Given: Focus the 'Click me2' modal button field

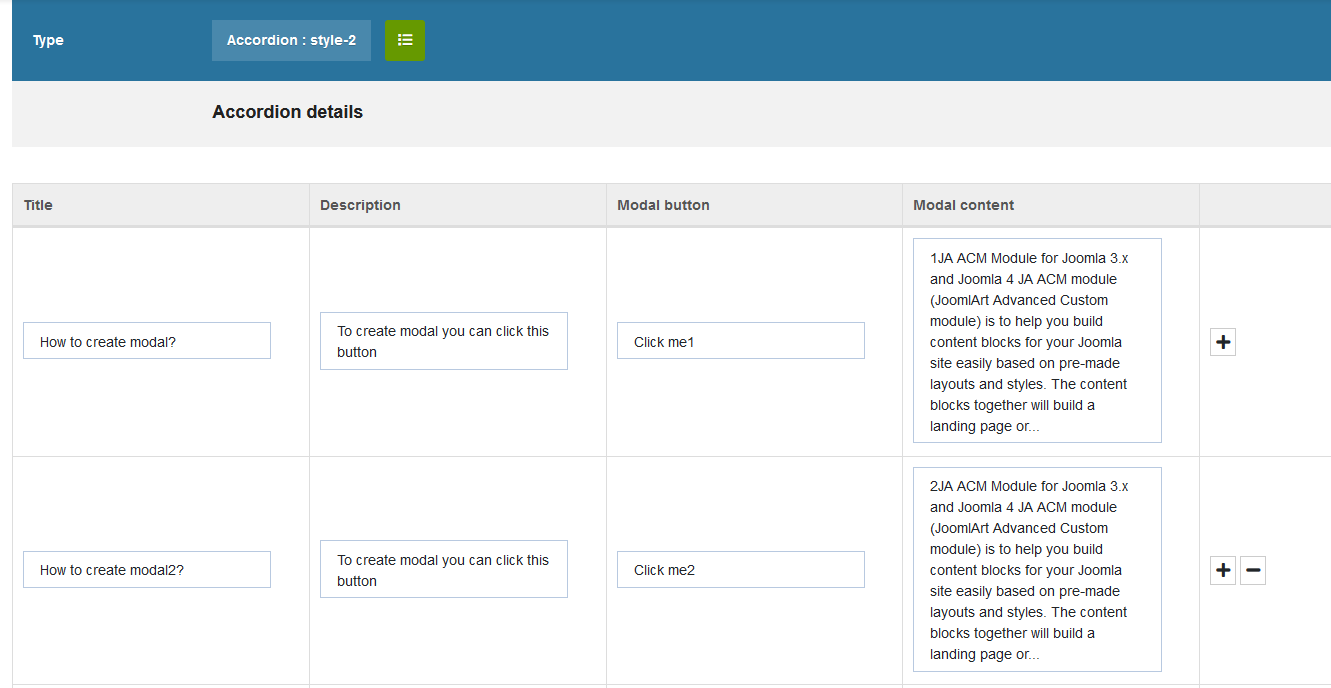Looking at the screenshot, I should (x=740, y=570).
